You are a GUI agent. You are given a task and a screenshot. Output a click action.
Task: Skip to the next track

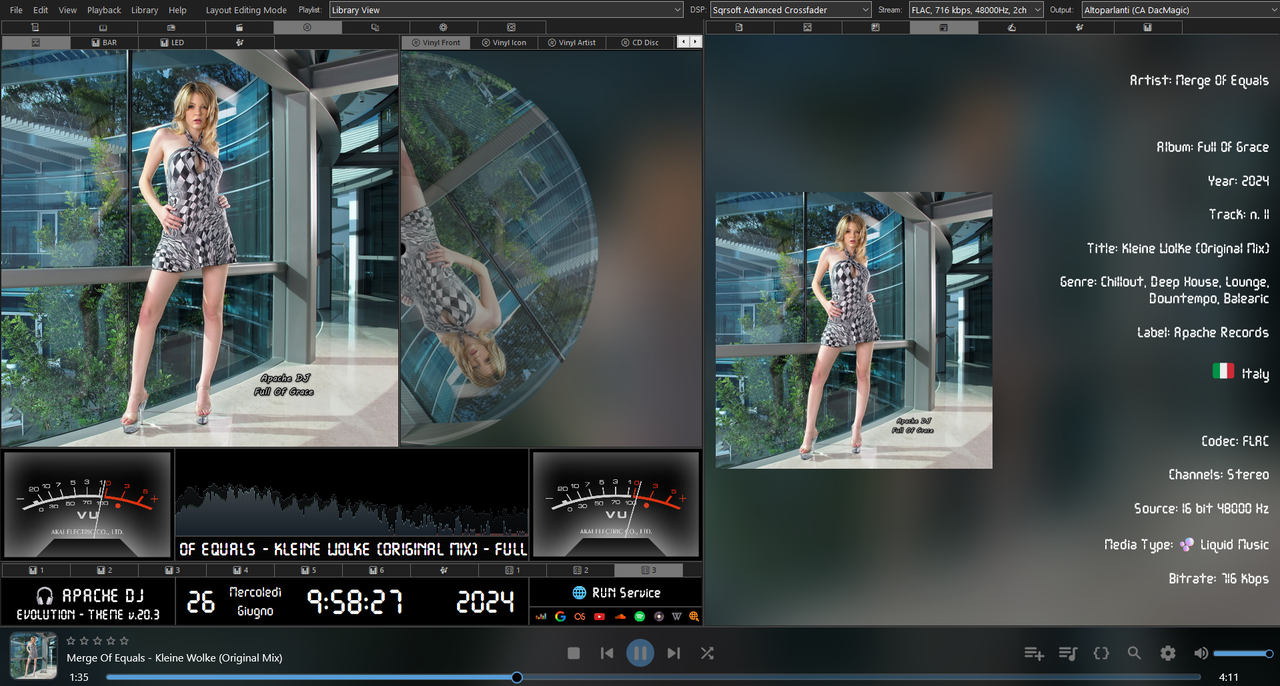coord(673,653)
